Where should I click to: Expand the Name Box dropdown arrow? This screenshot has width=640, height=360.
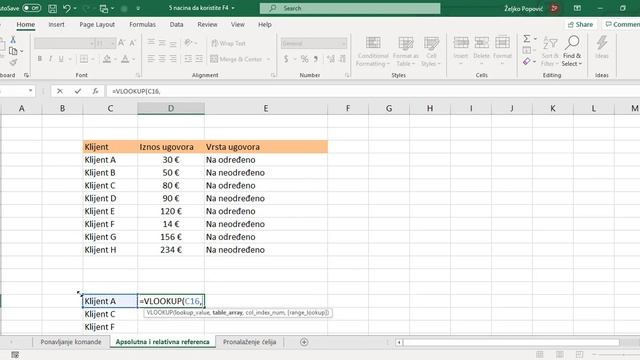coord(31,91)
